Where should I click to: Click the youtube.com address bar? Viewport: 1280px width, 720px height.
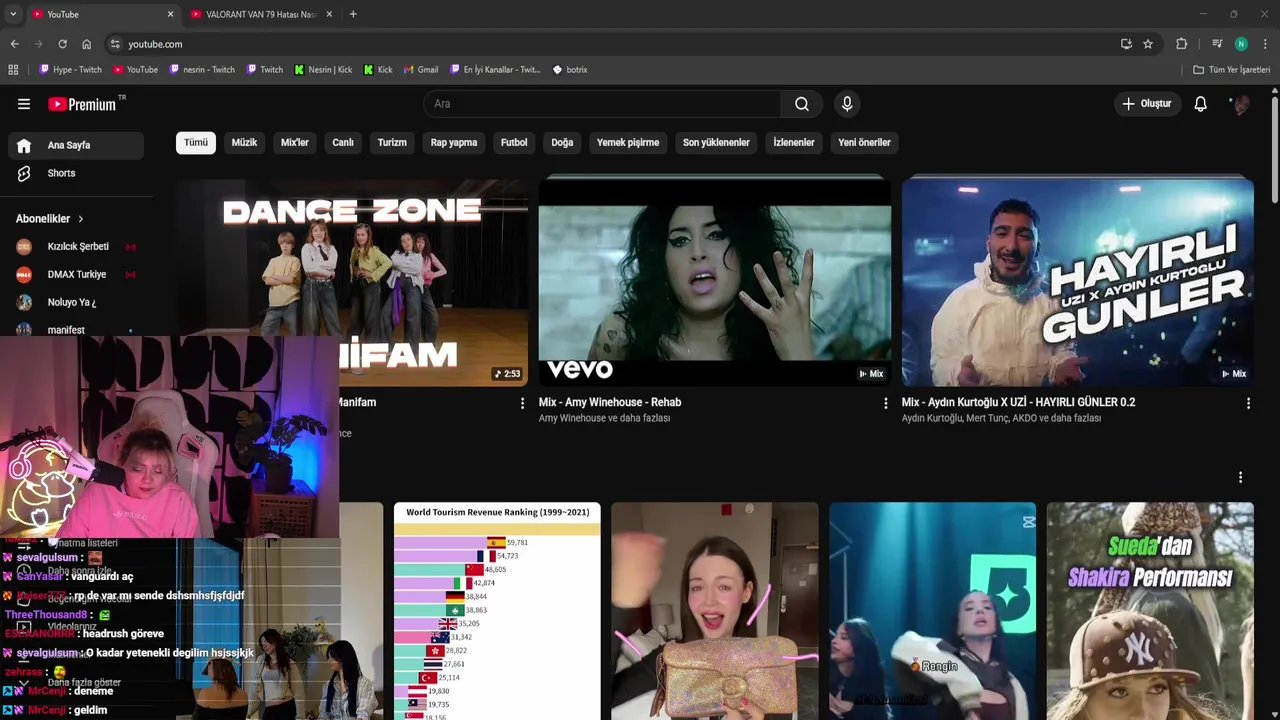[x=610, y=44]
